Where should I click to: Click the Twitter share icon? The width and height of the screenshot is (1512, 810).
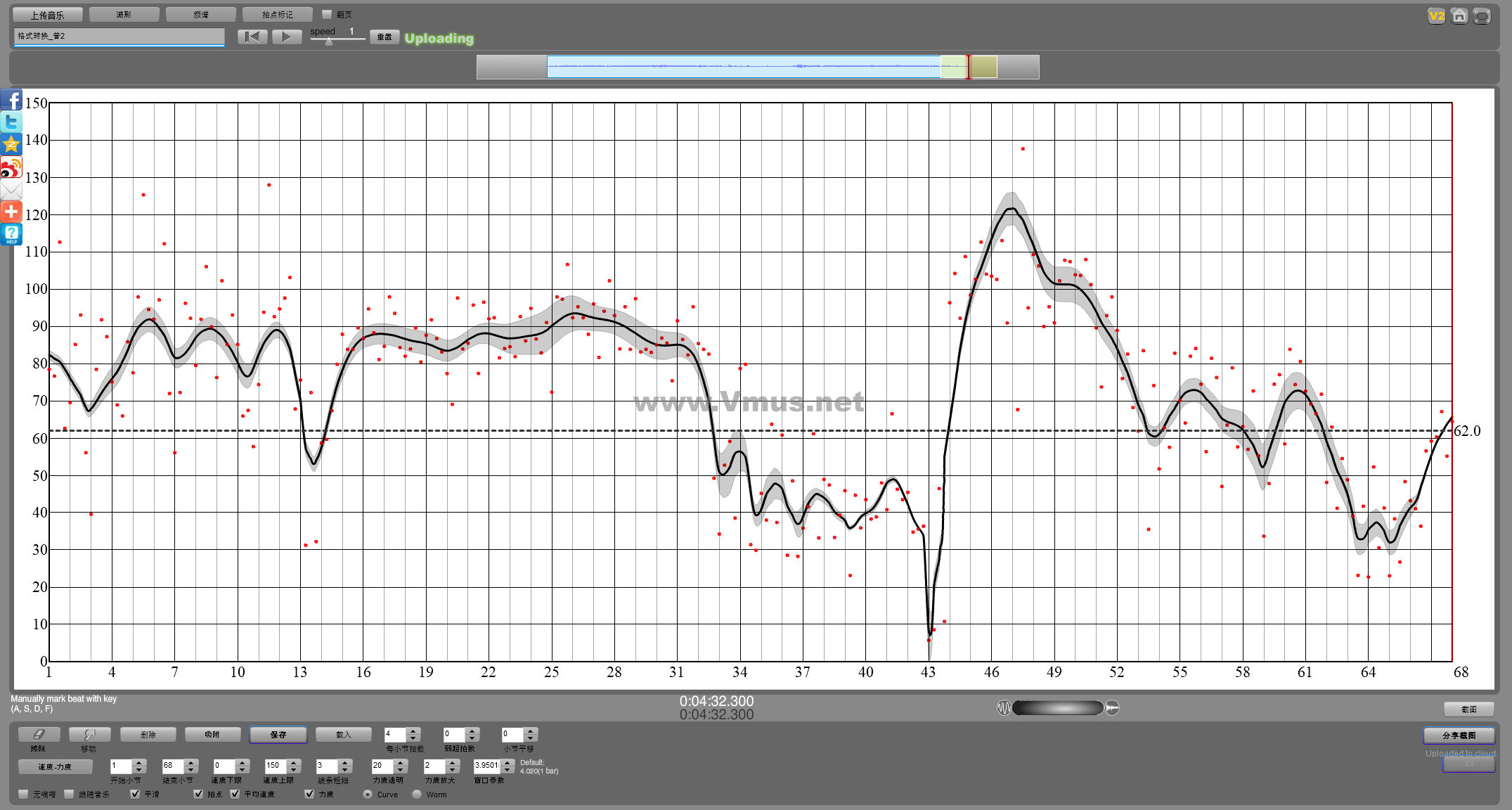pos(11,122)
